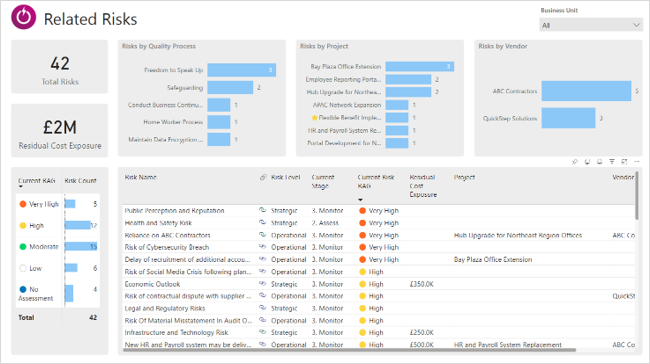Screen dimensions: 650x364
Task: Select the APAC Network Expansion bar
Action: (397, 105)
